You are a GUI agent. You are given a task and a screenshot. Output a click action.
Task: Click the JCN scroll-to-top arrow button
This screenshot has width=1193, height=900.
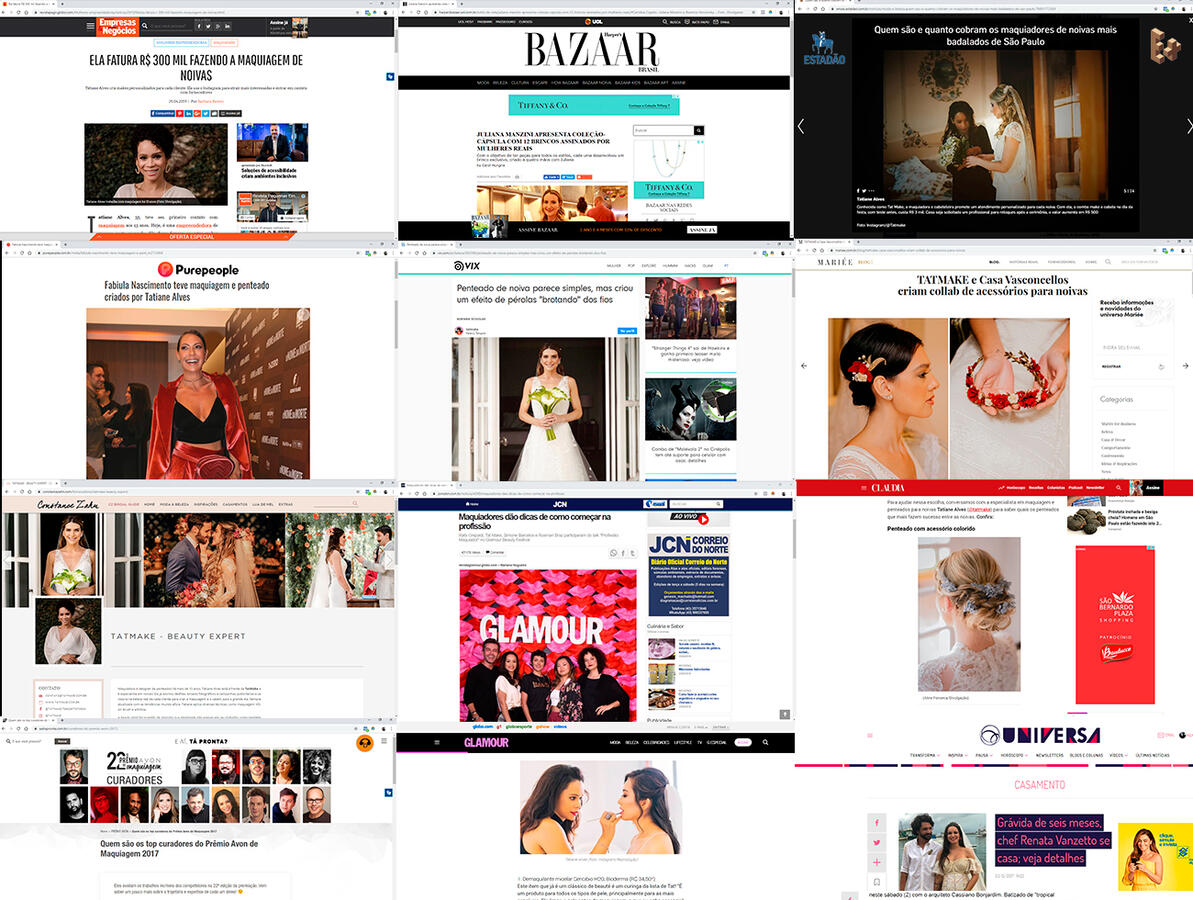[784, 713]
